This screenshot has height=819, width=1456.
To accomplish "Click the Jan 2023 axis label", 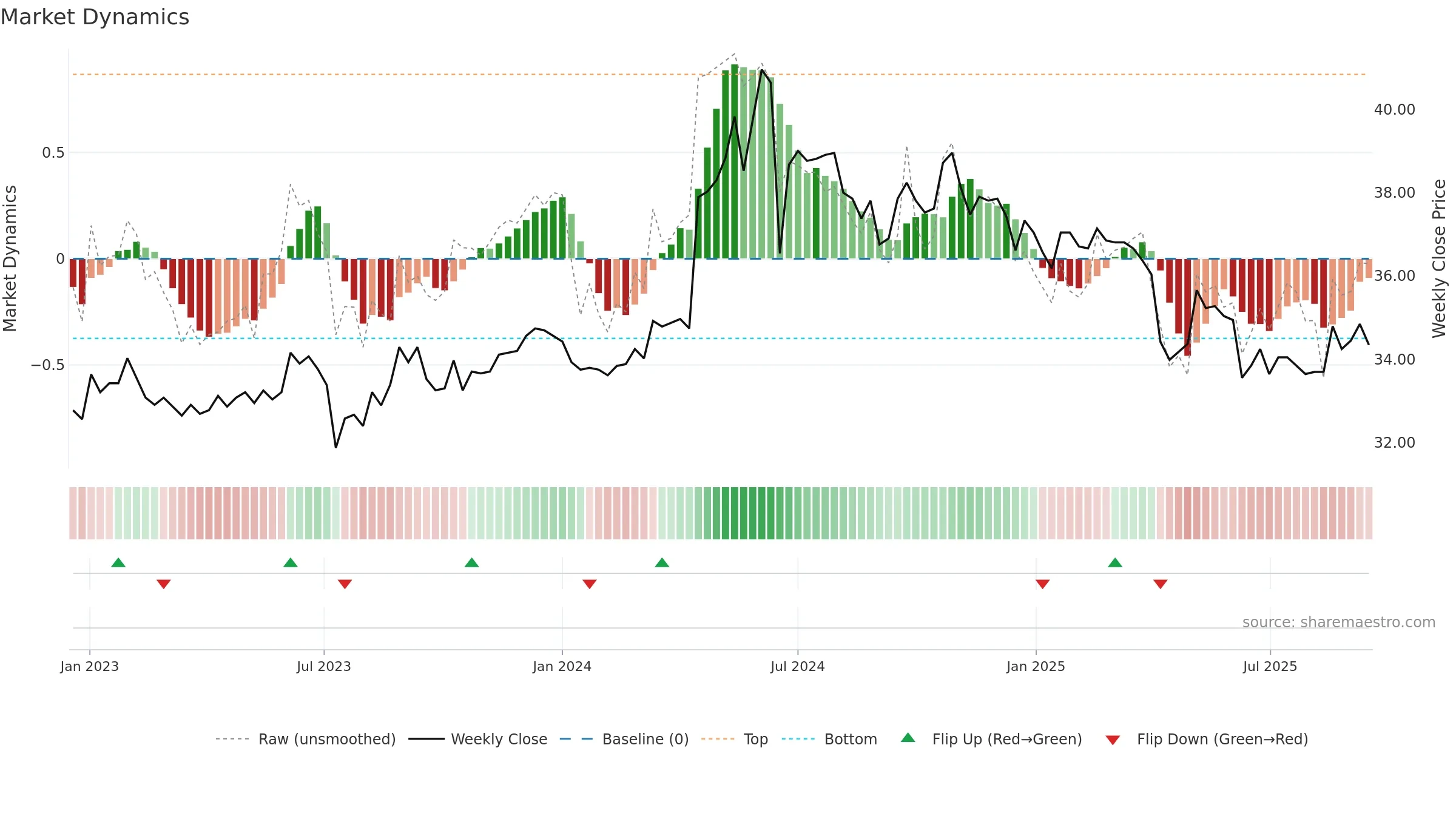I will 90,667.
